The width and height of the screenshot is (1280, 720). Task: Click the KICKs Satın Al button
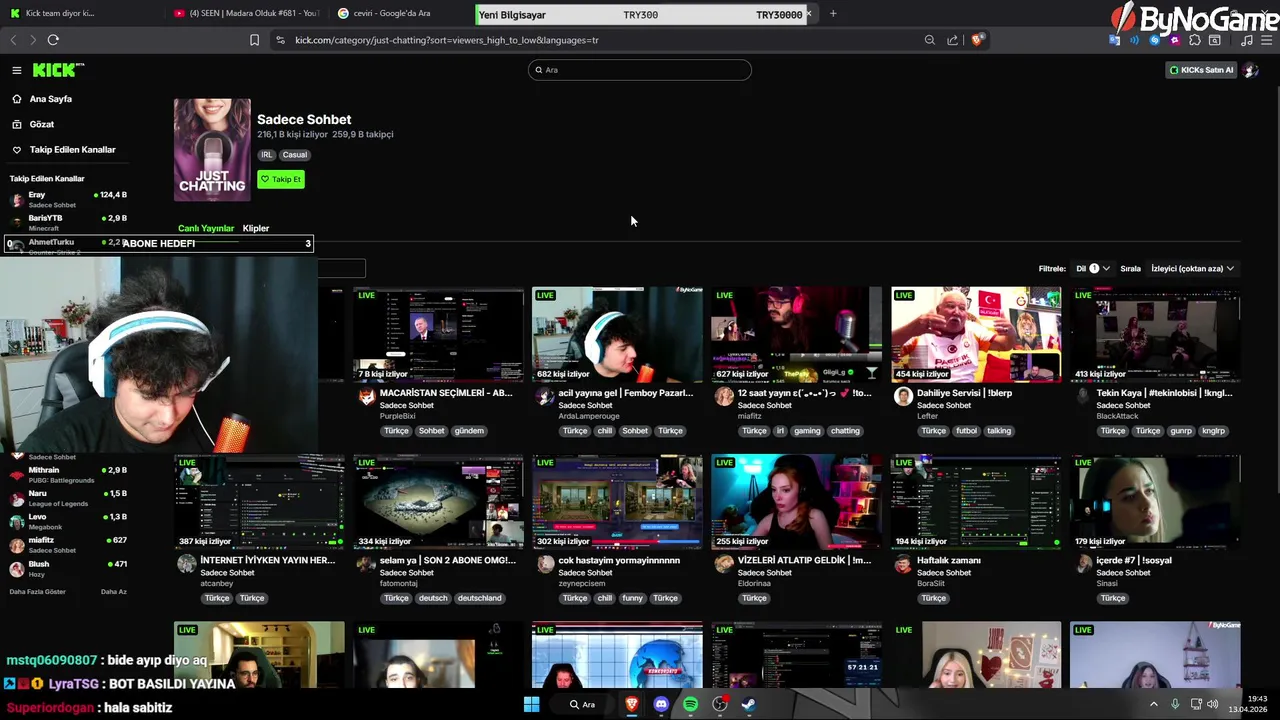coord(1201,70)
